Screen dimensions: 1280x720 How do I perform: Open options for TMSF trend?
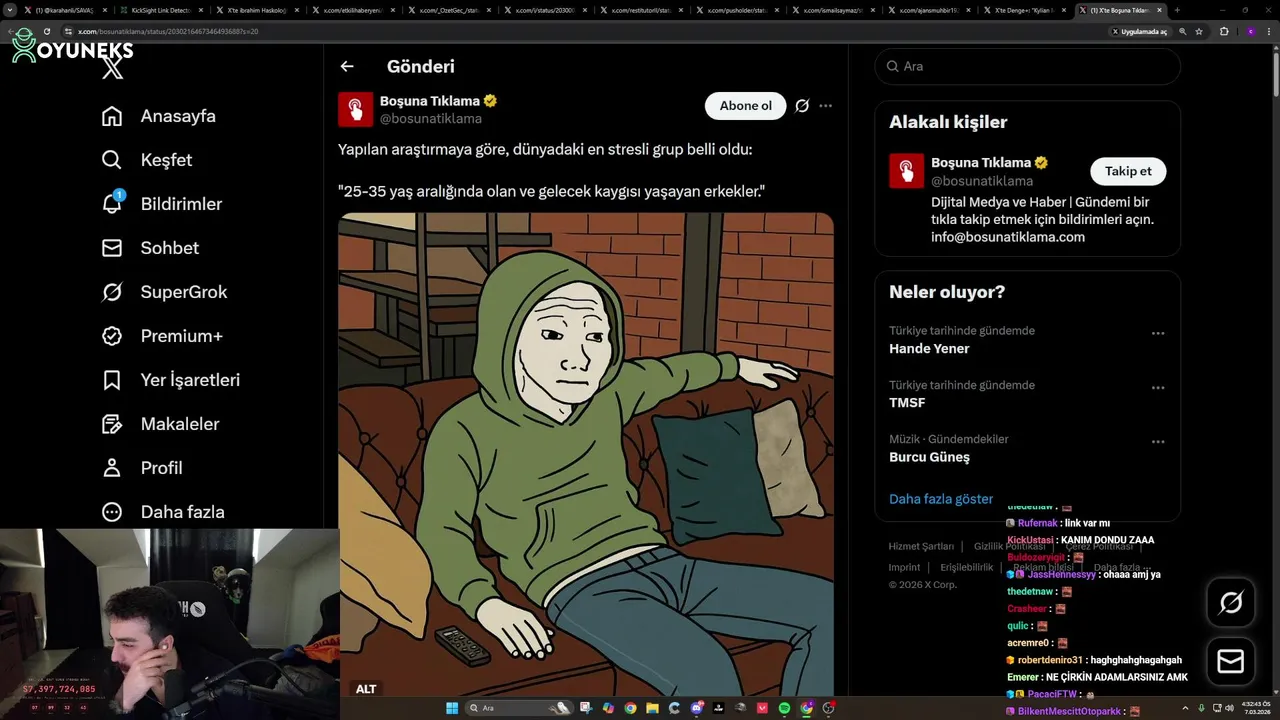coord(1158,388)
